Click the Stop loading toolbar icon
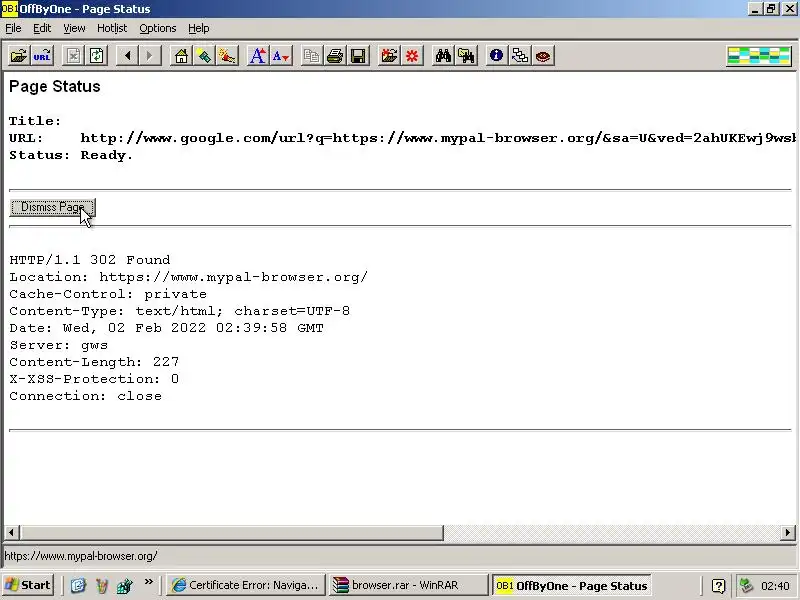800x600 pixels. [73, 56]
